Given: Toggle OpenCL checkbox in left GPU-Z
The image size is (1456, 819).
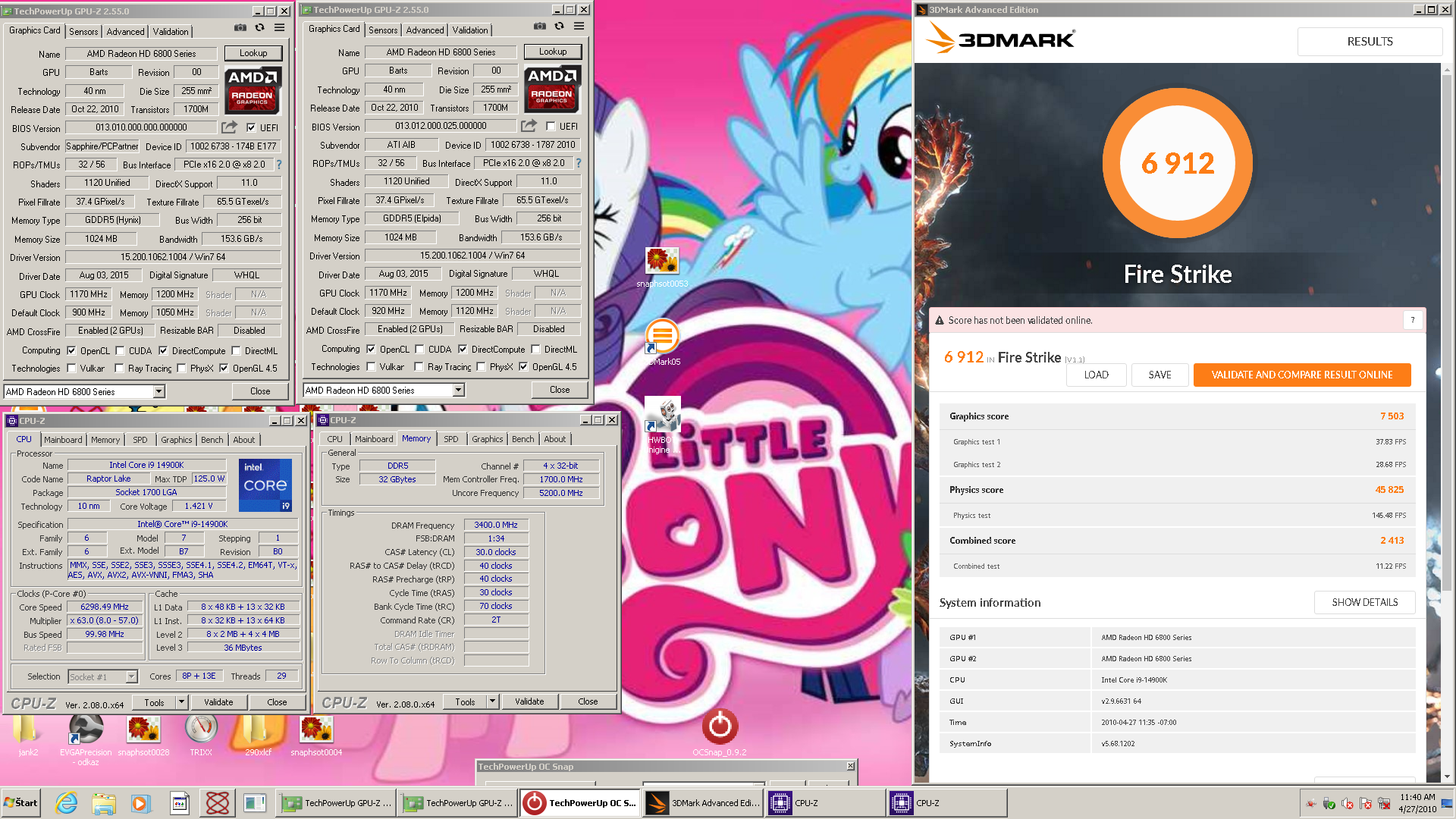Looking at the screenshot, I should (71, 350).
